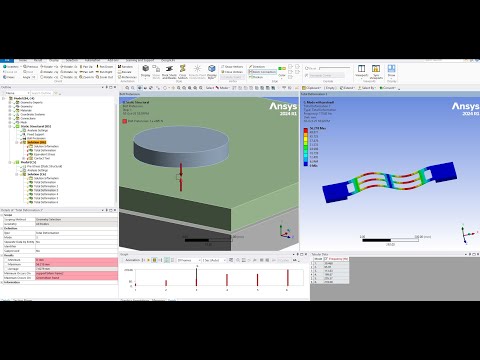Viewport: 480px width, 360px height.
Task: Click the Direction edge option
Action: 257,67
